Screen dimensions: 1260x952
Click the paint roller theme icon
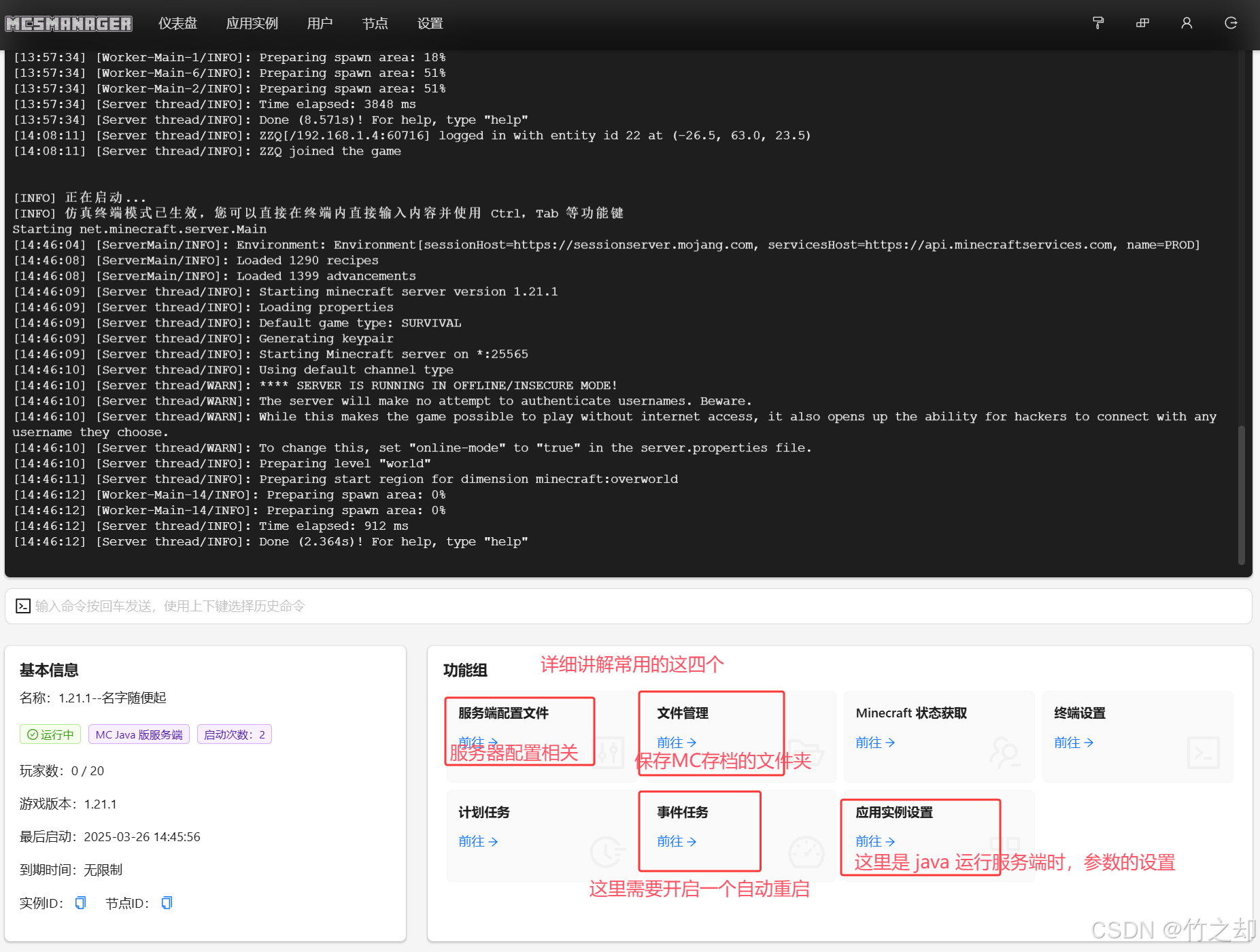(x=1098, y=23)
